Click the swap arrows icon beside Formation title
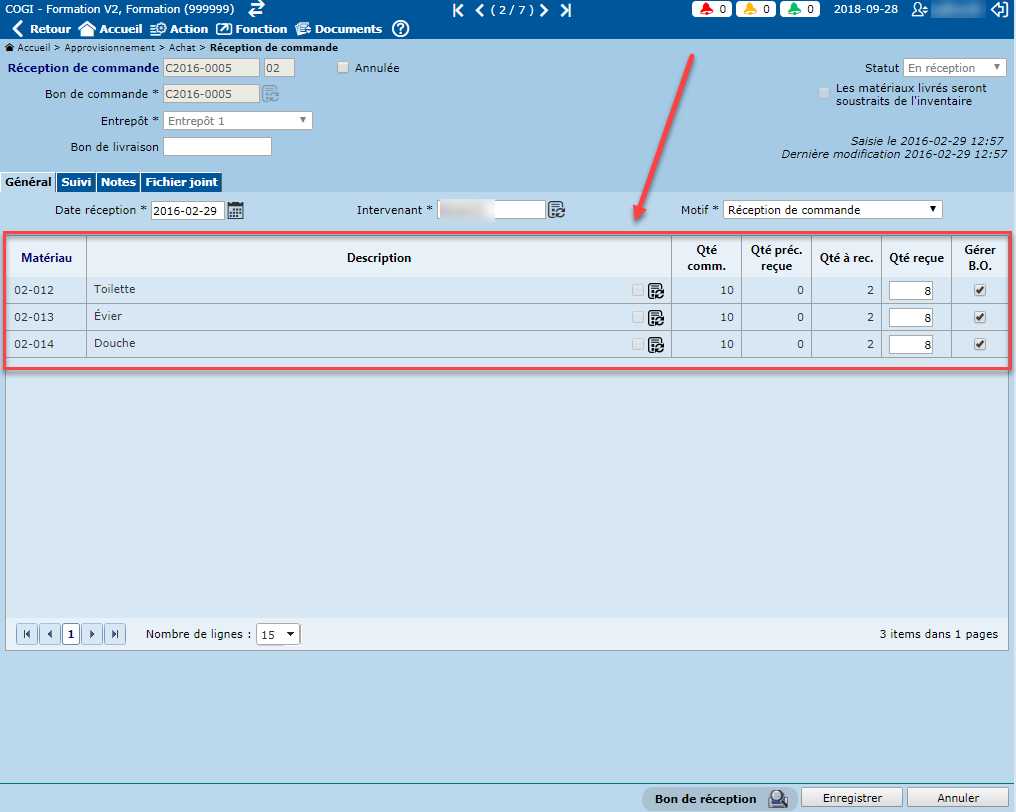1016x812 pixels. [x=257, y=9]
